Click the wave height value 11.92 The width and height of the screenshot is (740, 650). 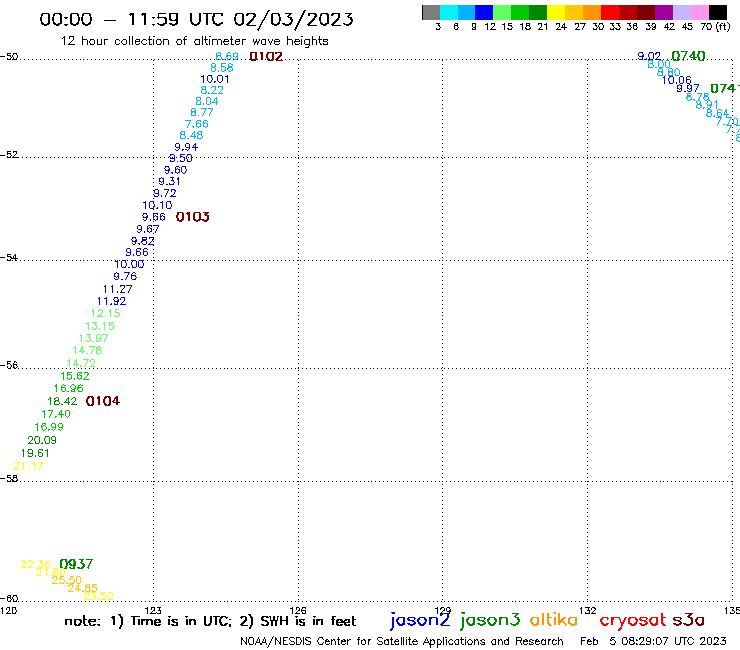tap(111, 301)
